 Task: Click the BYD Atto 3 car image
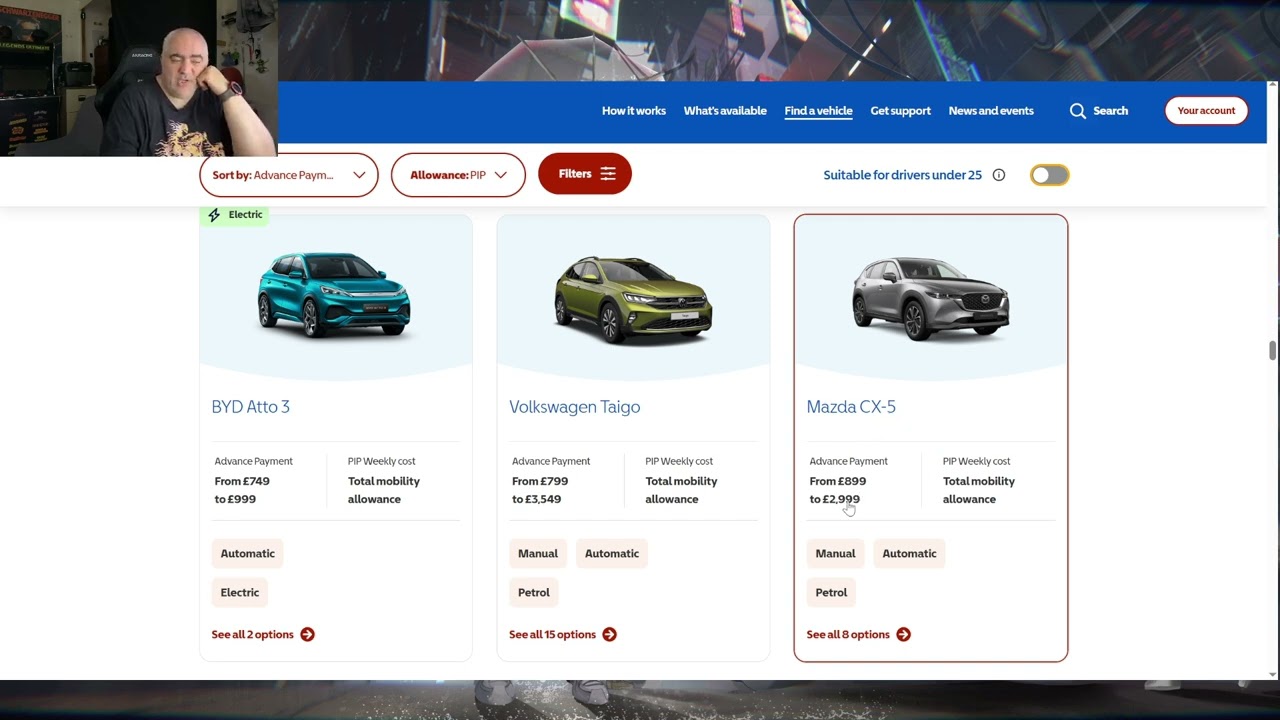pyautogui.click(x=334, y=294)
